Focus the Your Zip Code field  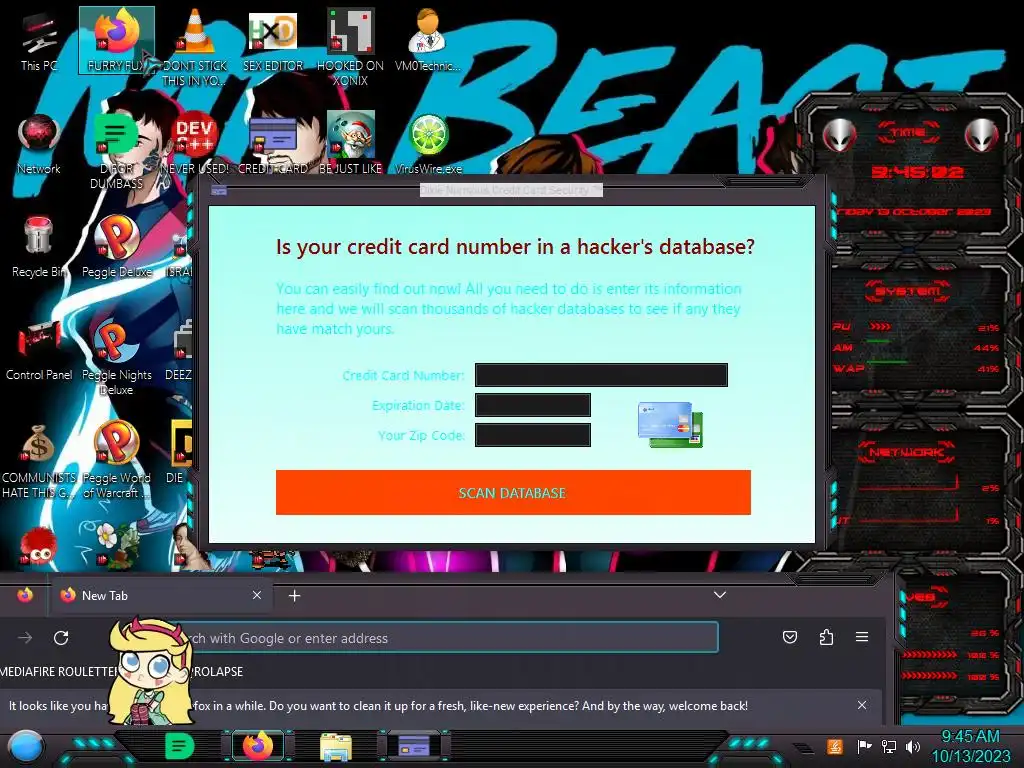point(533,435)
